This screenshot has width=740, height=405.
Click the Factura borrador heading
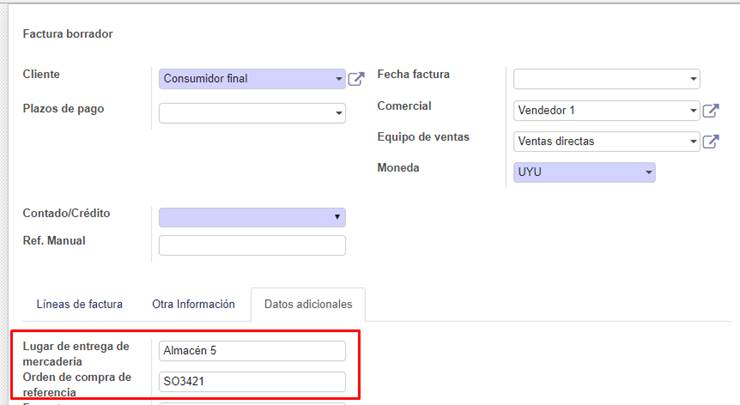pyautogui.click(x=67, y=34)
